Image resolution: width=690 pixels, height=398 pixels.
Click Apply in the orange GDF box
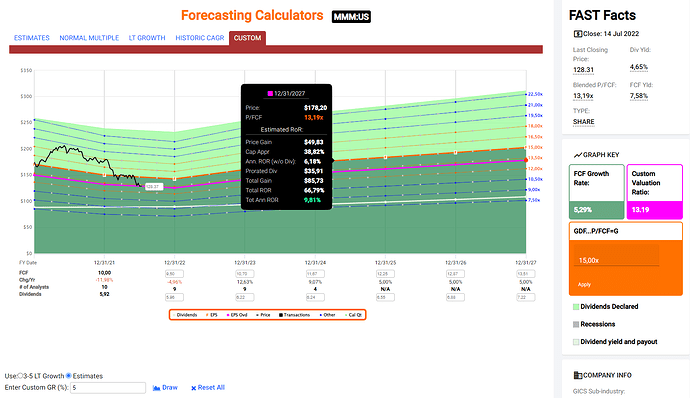click(x=584, y=284)
